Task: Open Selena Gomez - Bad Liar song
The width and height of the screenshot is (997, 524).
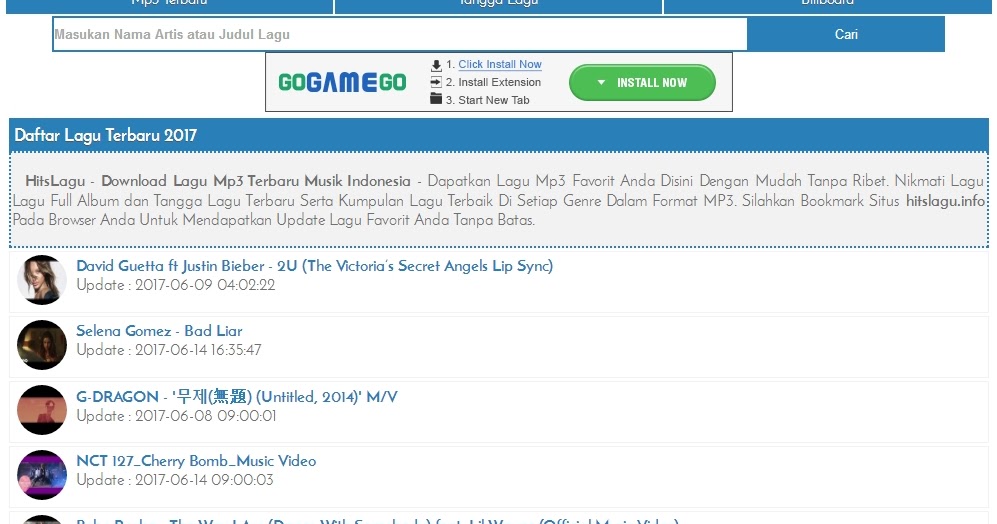Action: click(x=159, y=331)
